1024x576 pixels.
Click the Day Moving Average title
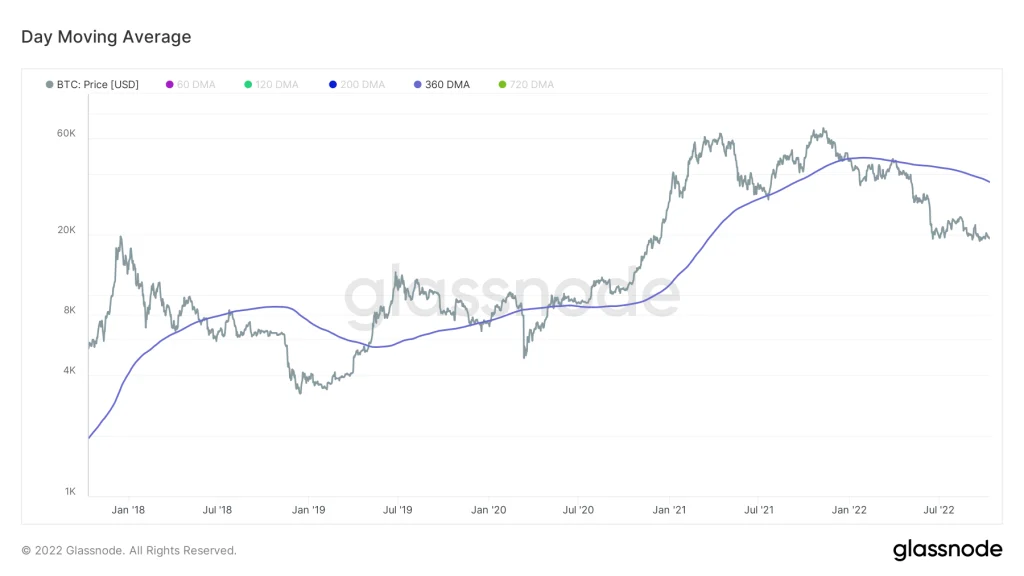106,37
